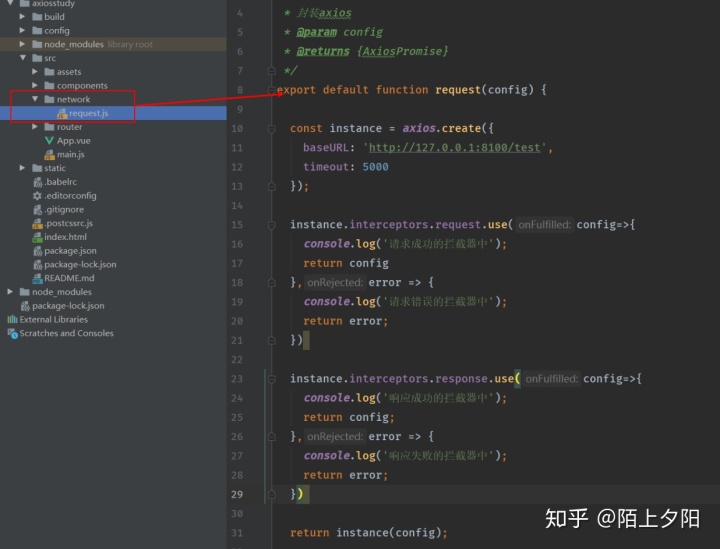Expand the bottom node_modules folder arrow
Image resolution: width=720 pixels, height=549 pixels.
[10, 292]
